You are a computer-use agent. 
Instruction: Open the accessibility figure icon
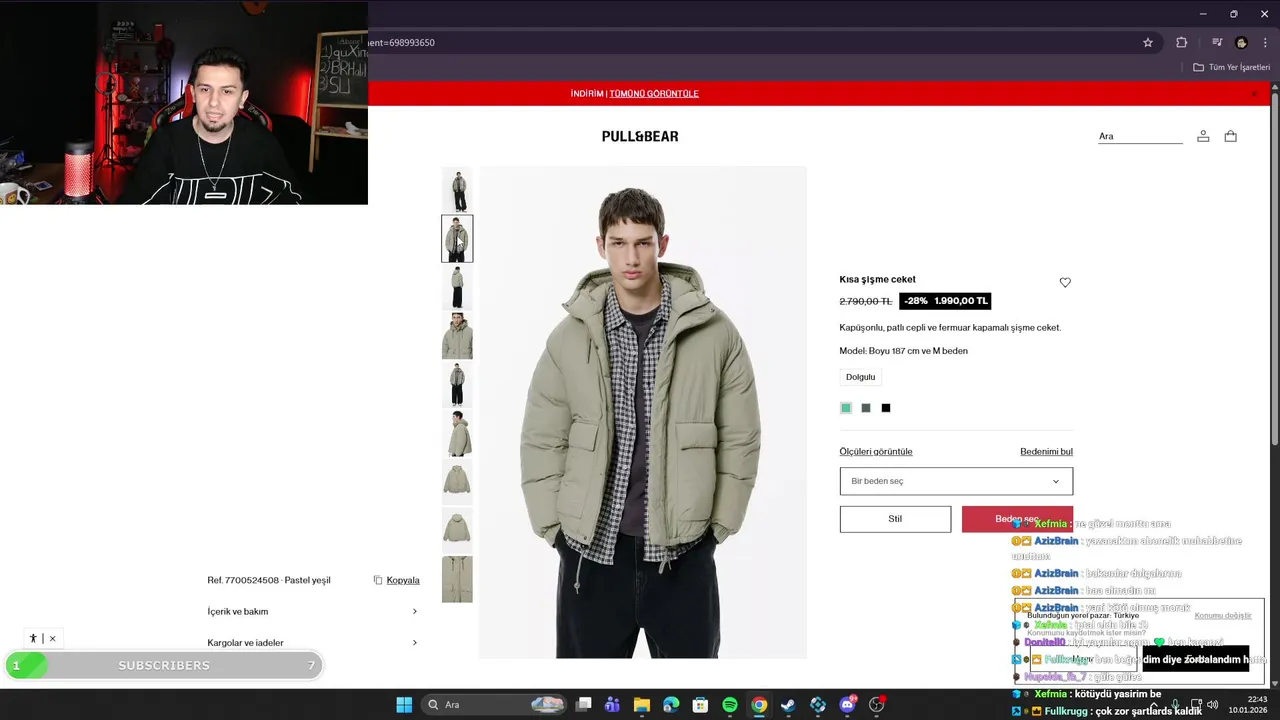(x=33, y=638)
